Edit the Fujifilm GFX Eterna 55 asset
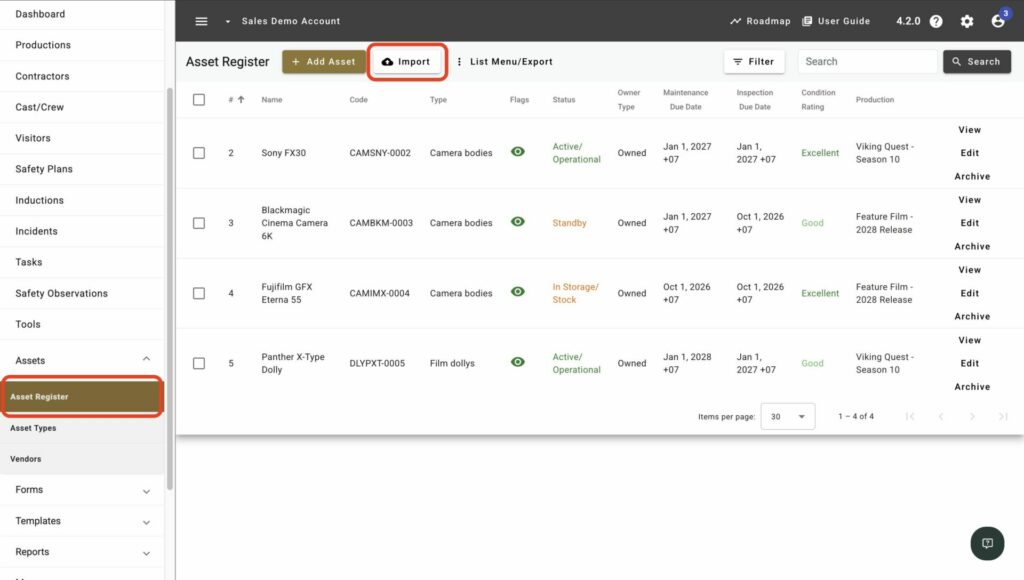Viewport: 1024px width, 580px height. click(x=969, y=293)
